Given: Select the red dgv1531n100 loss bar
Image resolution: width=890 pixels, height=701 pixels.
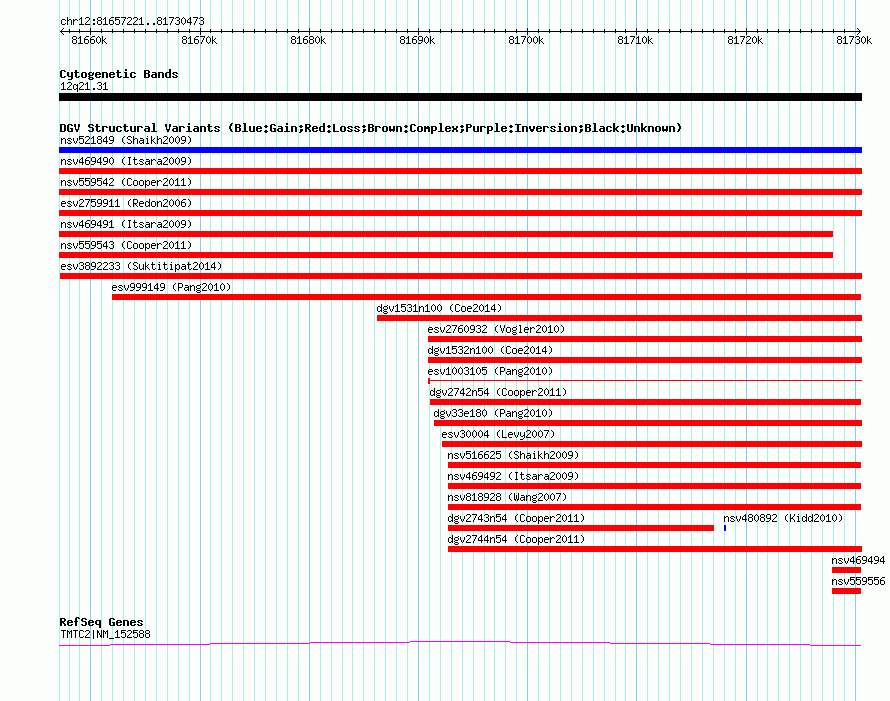Looking at the screenshot, I should click(x=619, y=318).
